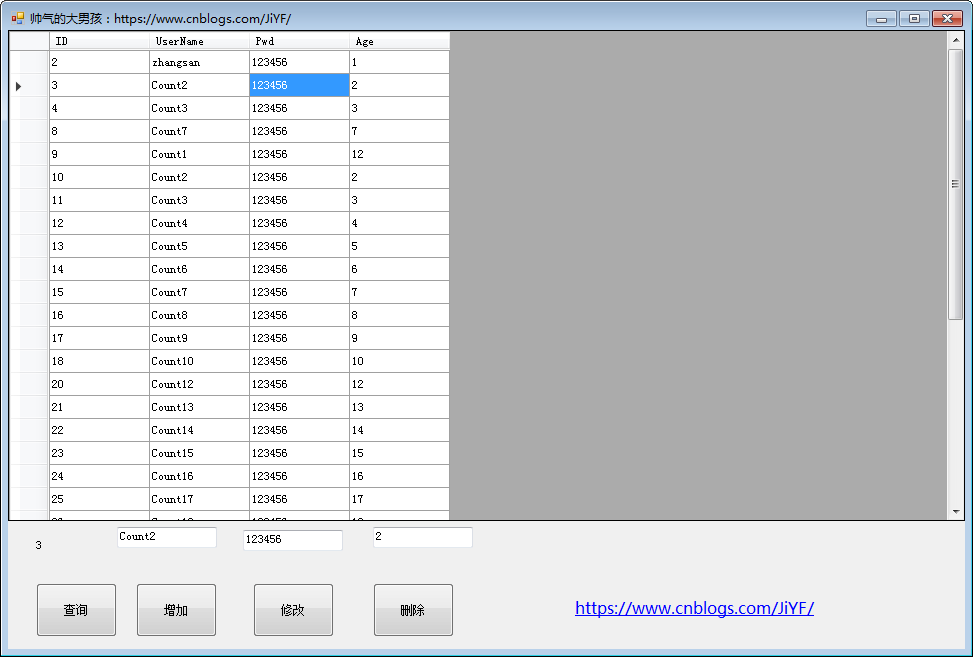This screenshot has height=657, width=973.
Task: Close the window
Action: point(948,19)
